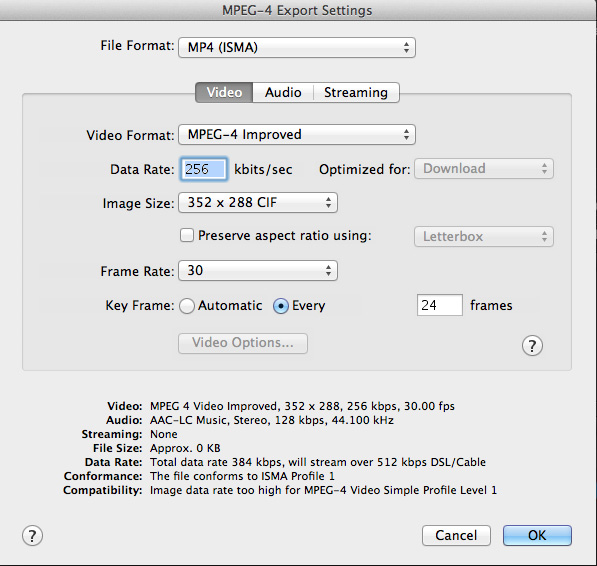Screen dimensions: 597x566
Task: Click the help icon beside Cancel row
Action: coord(32,536)
